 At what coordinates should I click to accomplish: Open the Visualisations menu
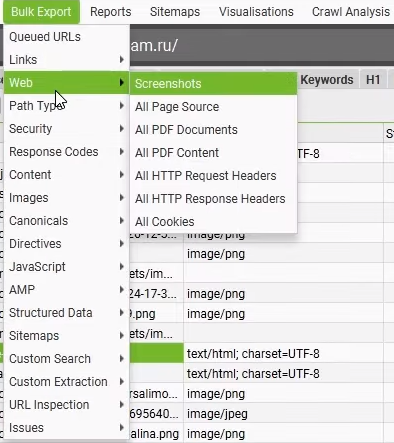[256, 12]
